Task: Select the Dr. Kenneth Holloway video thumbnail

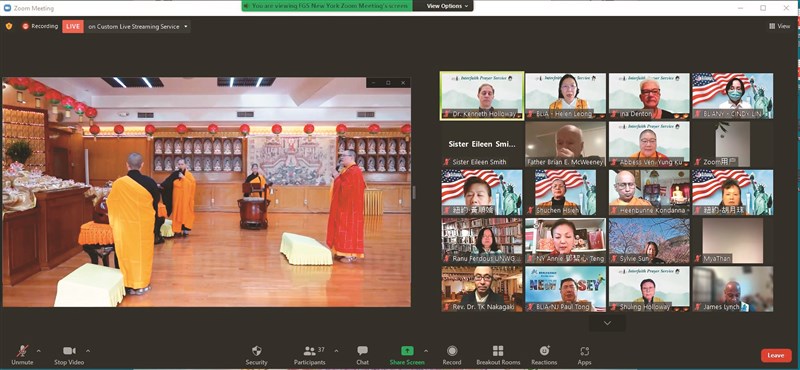Action: tap(482, 96)
